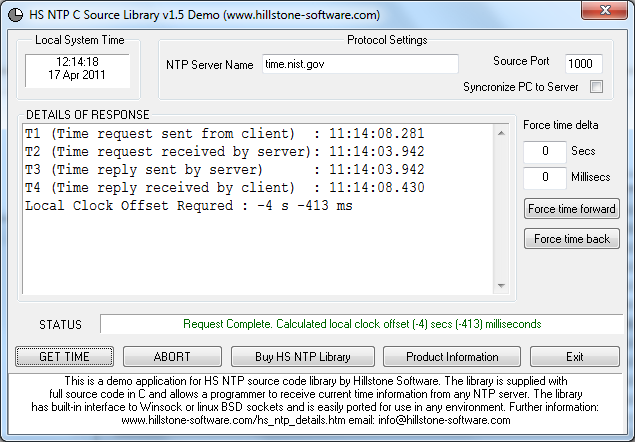Open Product Information
Image resolution: width=635 pixels, height=442 pixels.
(452, 357)
